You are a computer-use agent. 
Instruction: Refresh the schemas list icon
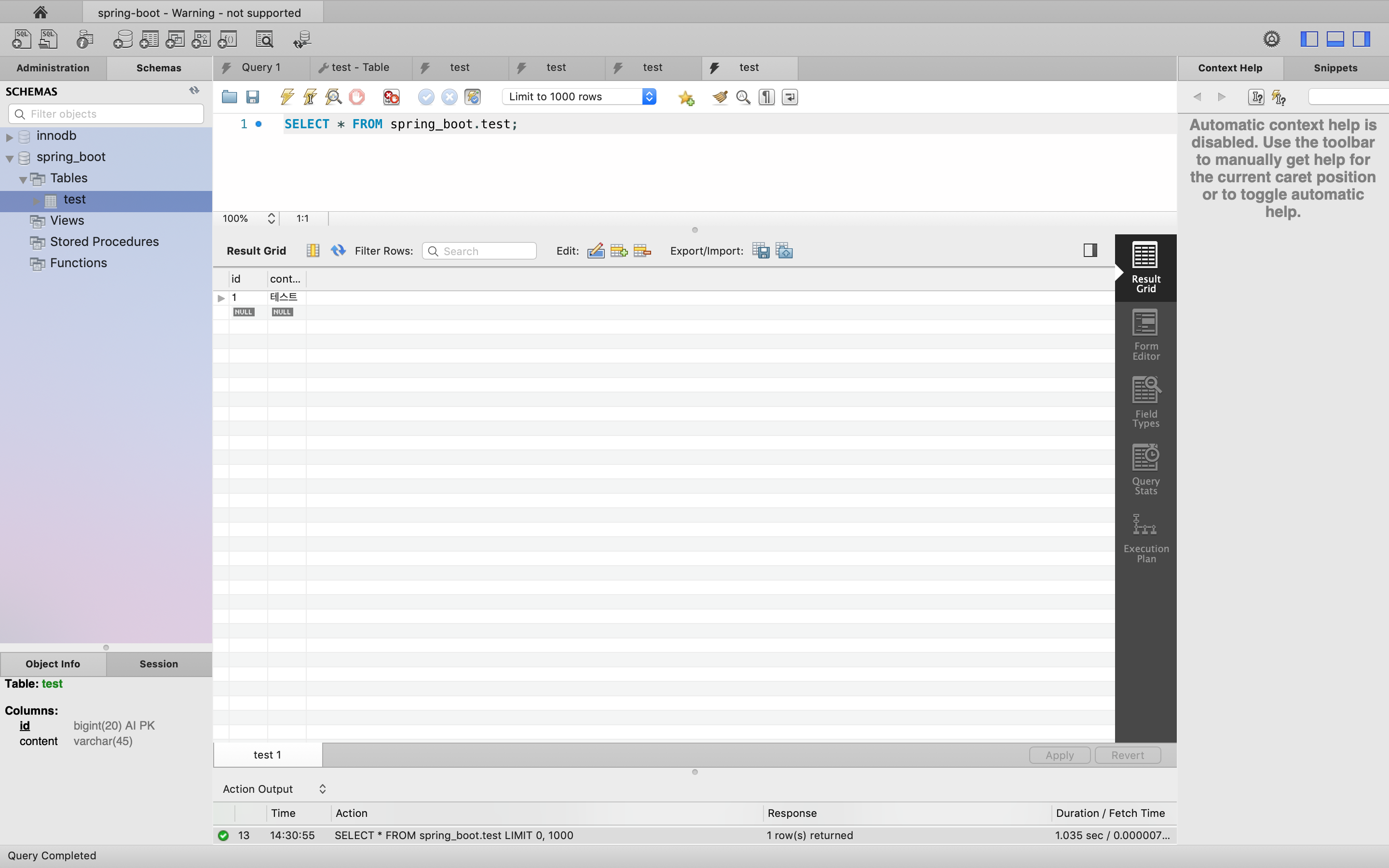[194, 91]
